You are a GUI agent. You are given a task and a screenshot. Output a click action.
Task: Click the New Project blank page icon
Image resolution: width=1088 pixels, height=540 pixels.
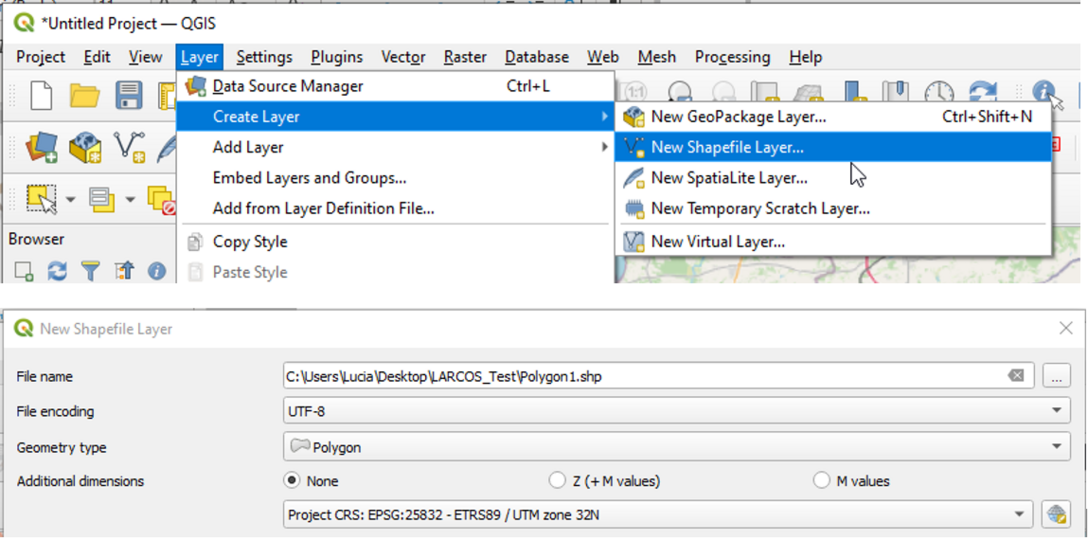click(42, 94)
